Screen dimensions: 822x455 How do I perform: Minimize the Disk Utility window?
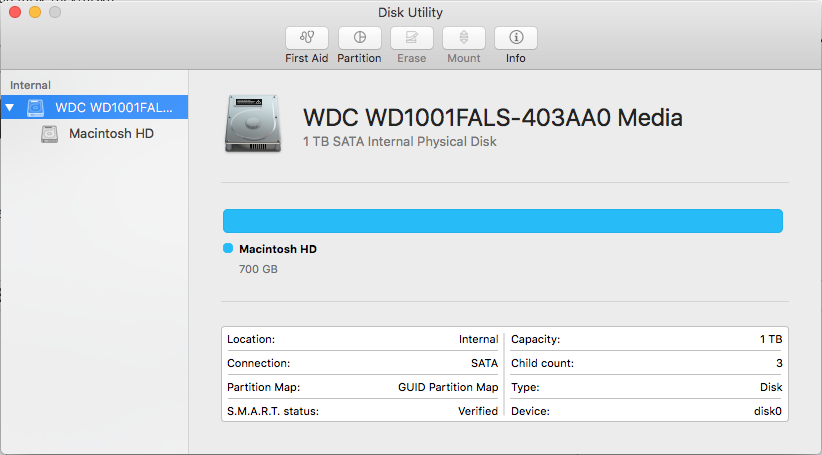35,12
